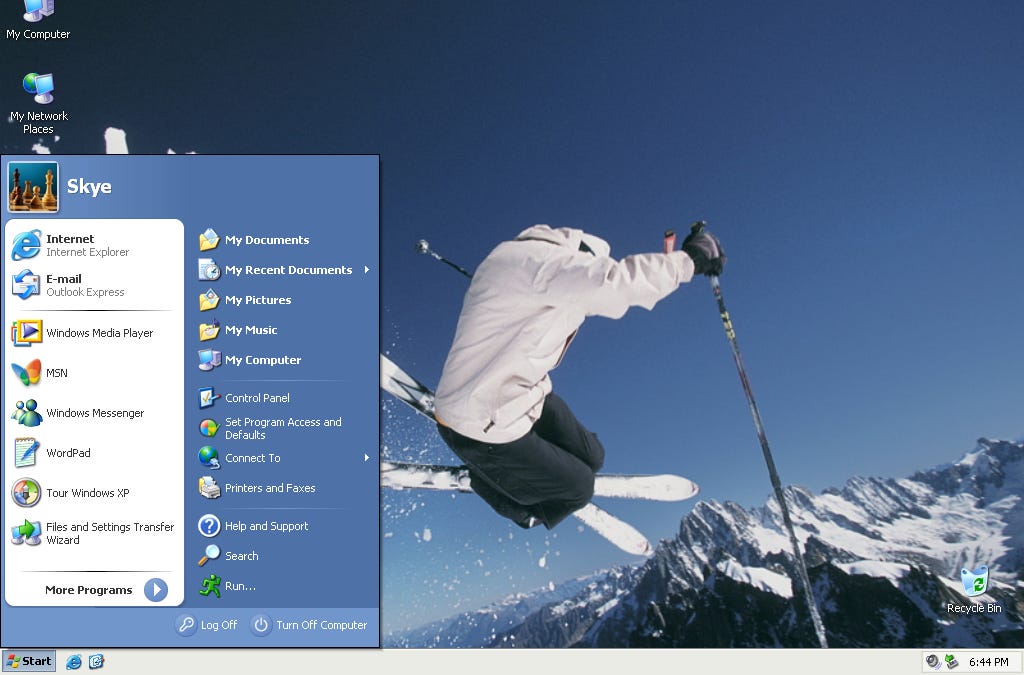The height and width of the screenshot is (675, 1024).
Task: Click the Start button
Action: click(28, 661)
